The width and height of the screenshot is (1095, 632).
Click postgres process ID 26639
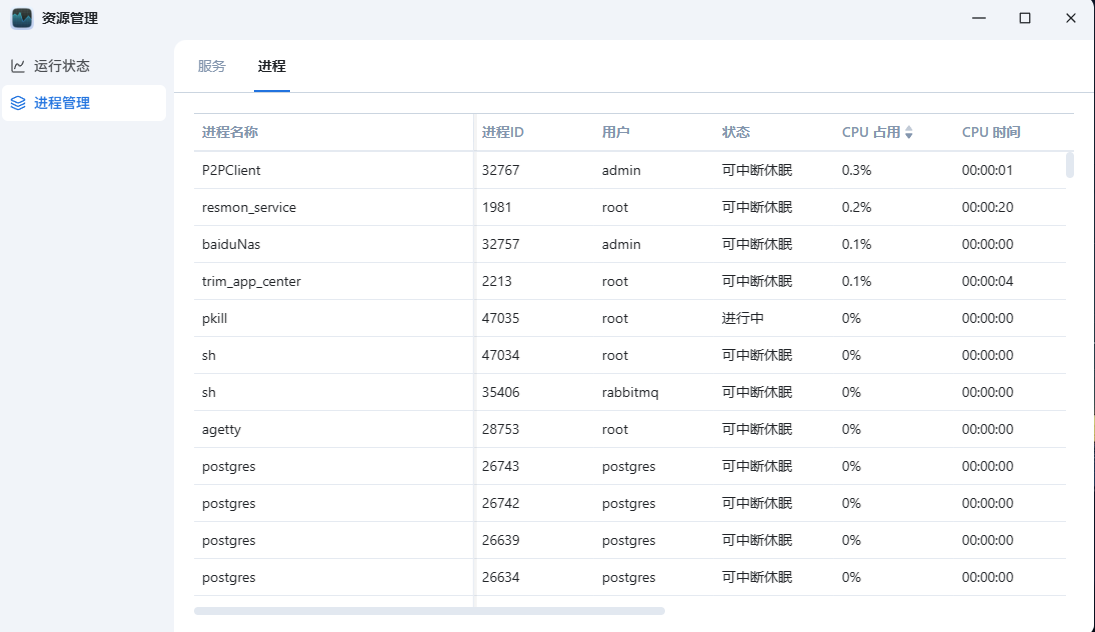501,541
